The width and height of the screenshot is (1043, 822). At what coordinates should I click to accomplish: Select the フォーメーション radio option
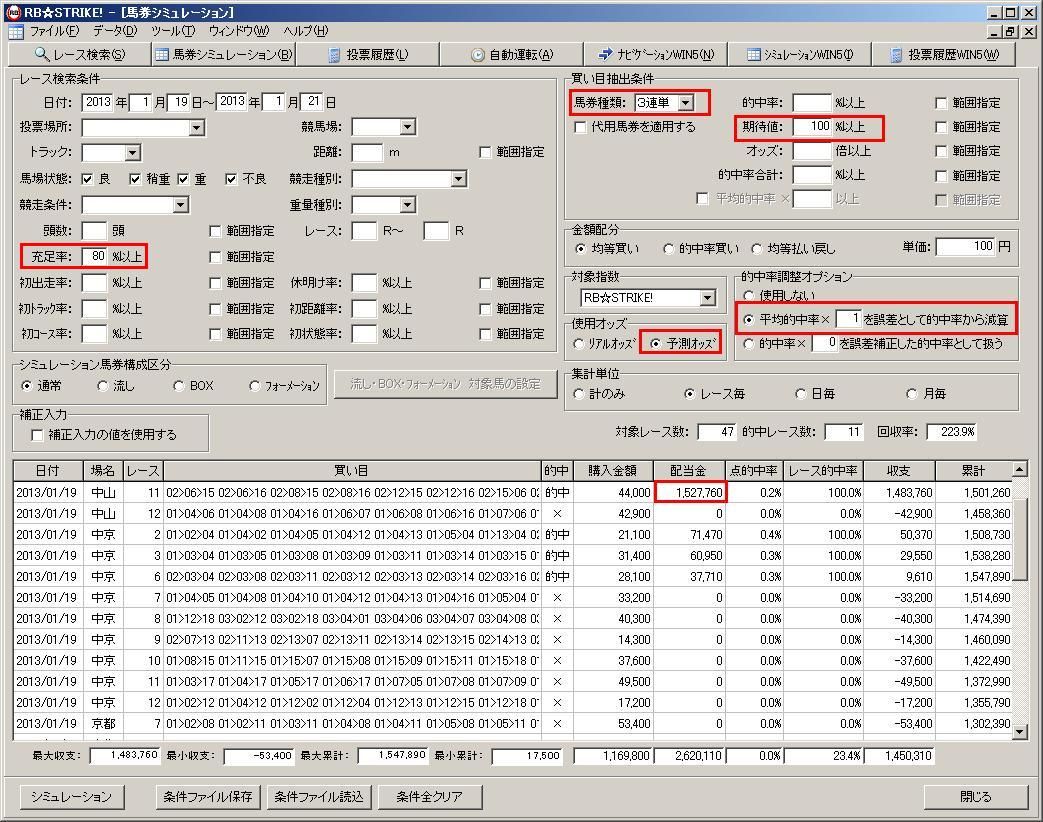coord(254,386)
